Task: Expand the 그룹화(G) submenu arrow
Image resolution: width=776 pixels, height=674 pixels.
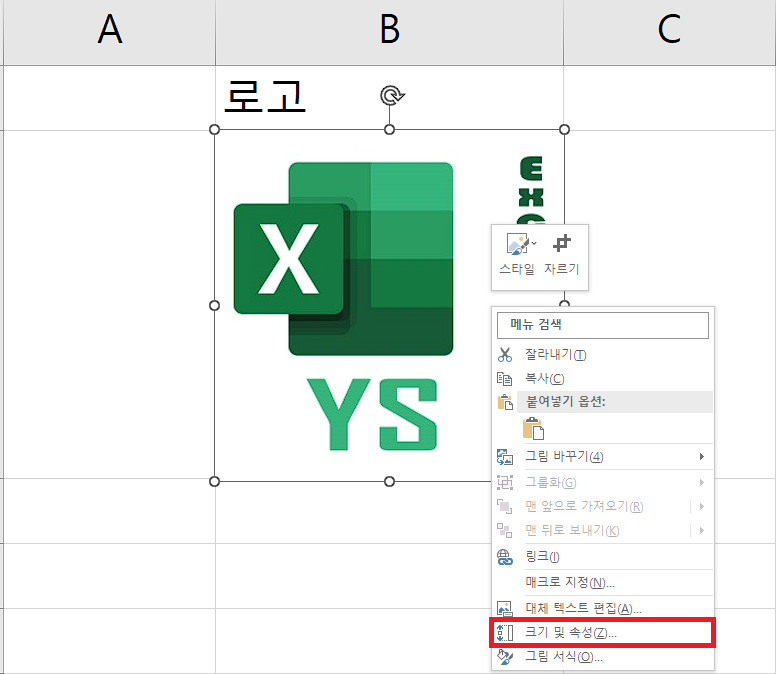Action: point(702,482)
